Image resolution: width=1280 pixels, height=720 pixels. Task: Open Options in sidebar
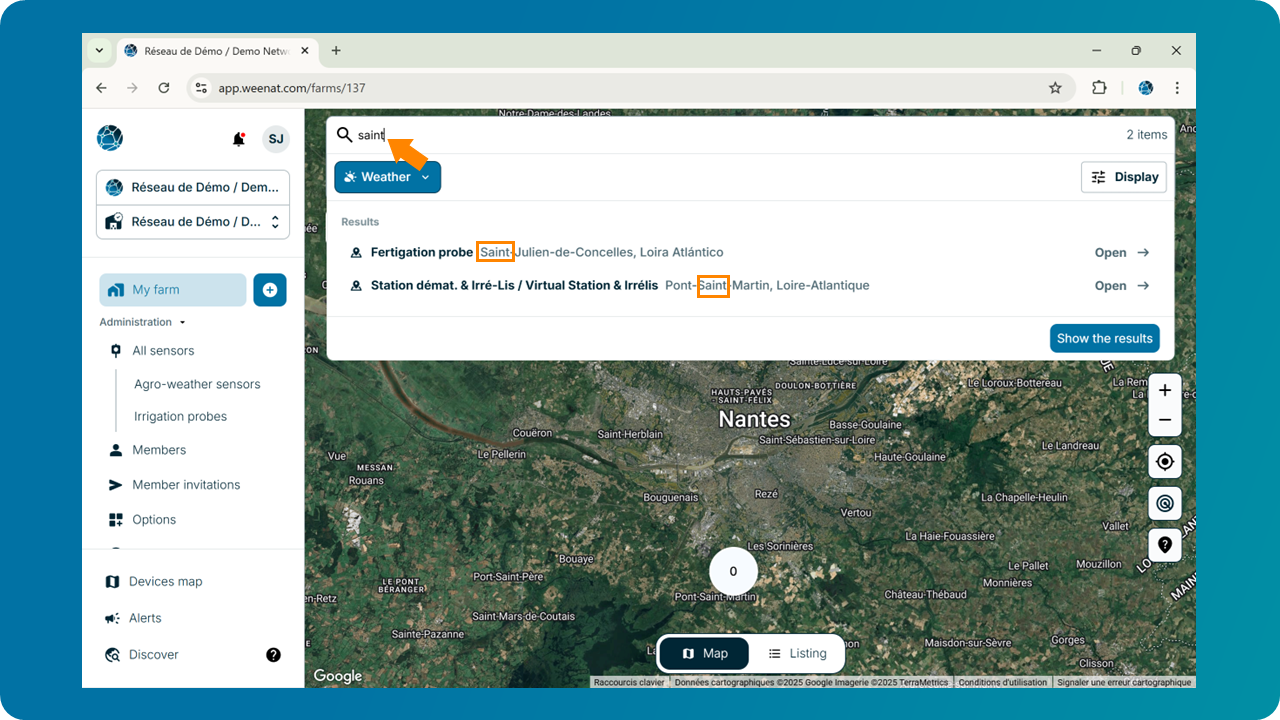pos(154,520)
